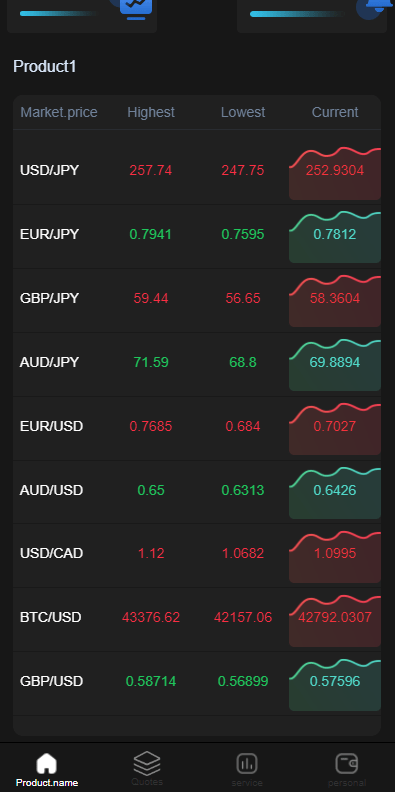Click the Highest column header
The image size is (395, 792).
point(151,112)
